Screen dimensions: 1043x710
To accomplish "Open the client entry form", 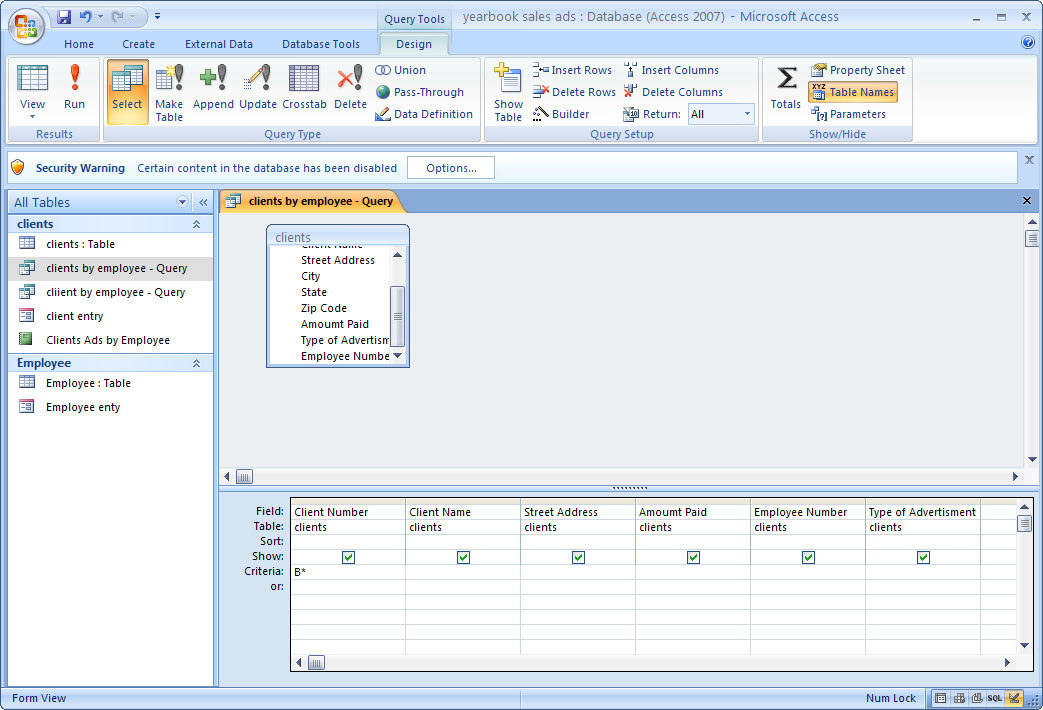I will coord(74,316).
